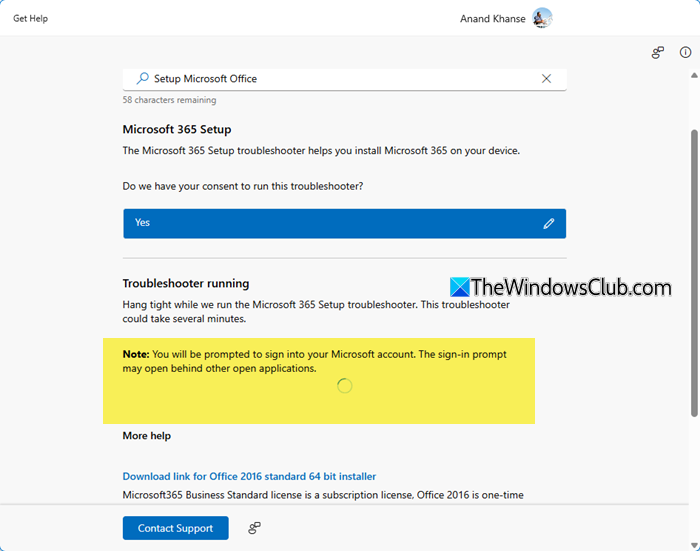Click the 58 characters remaining text
700x551 pixels.
[x=169, y=100]
